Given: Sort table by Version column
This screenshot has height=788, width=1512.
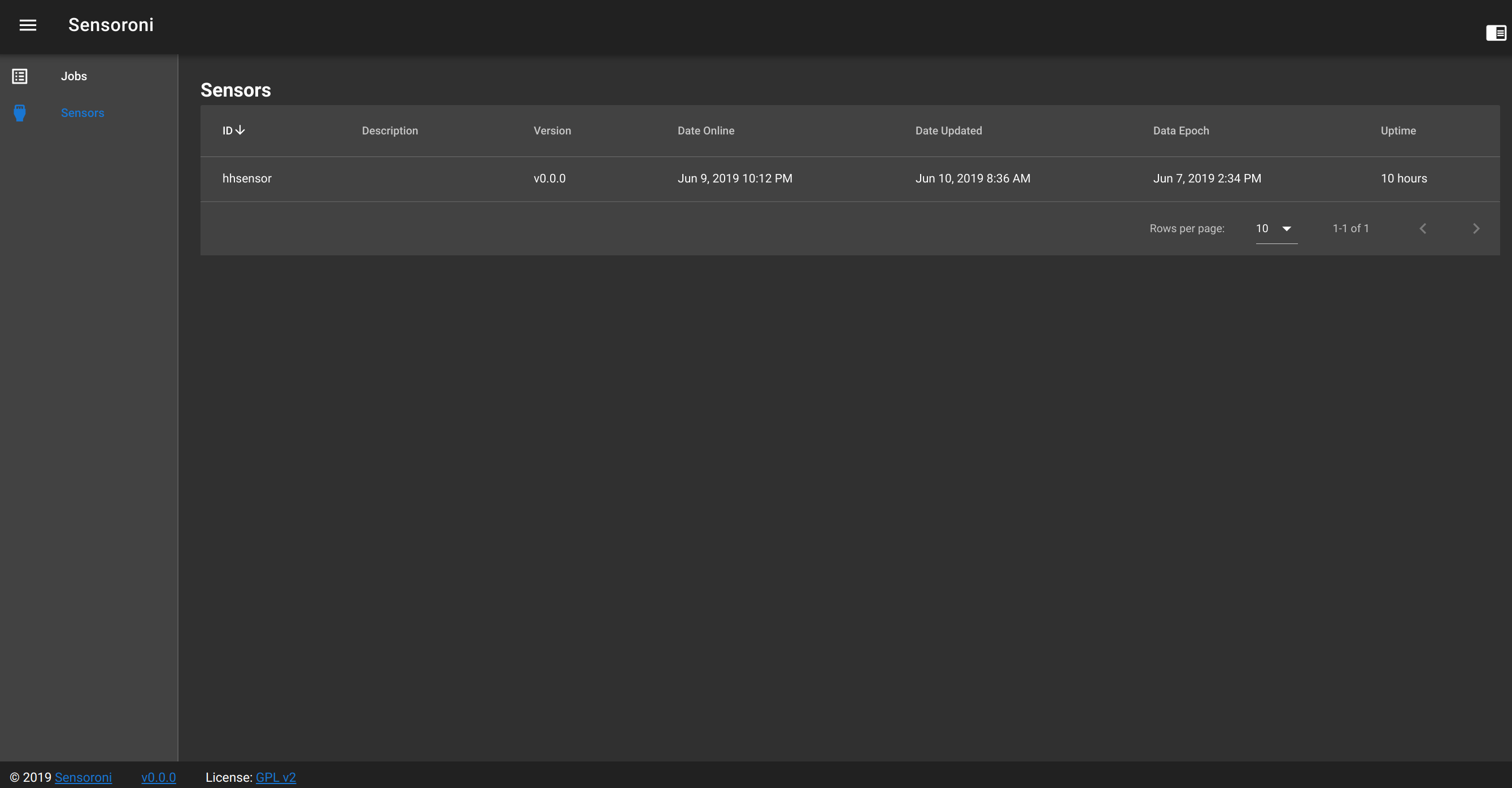Looking at the screenshot, I should pyautogui.click(x=552, y=131).
